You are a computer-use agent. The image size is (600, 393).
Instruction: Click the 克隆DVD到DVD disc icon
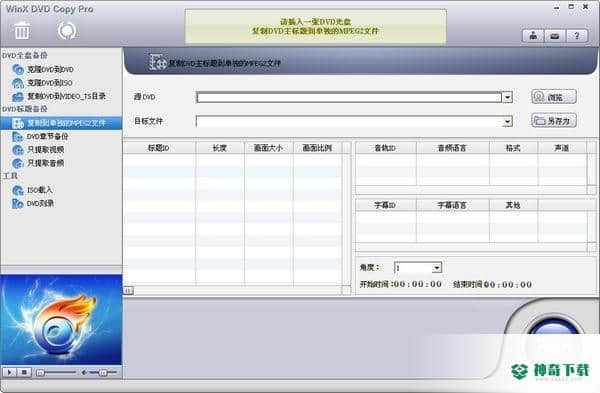click(x=18, y=69)
